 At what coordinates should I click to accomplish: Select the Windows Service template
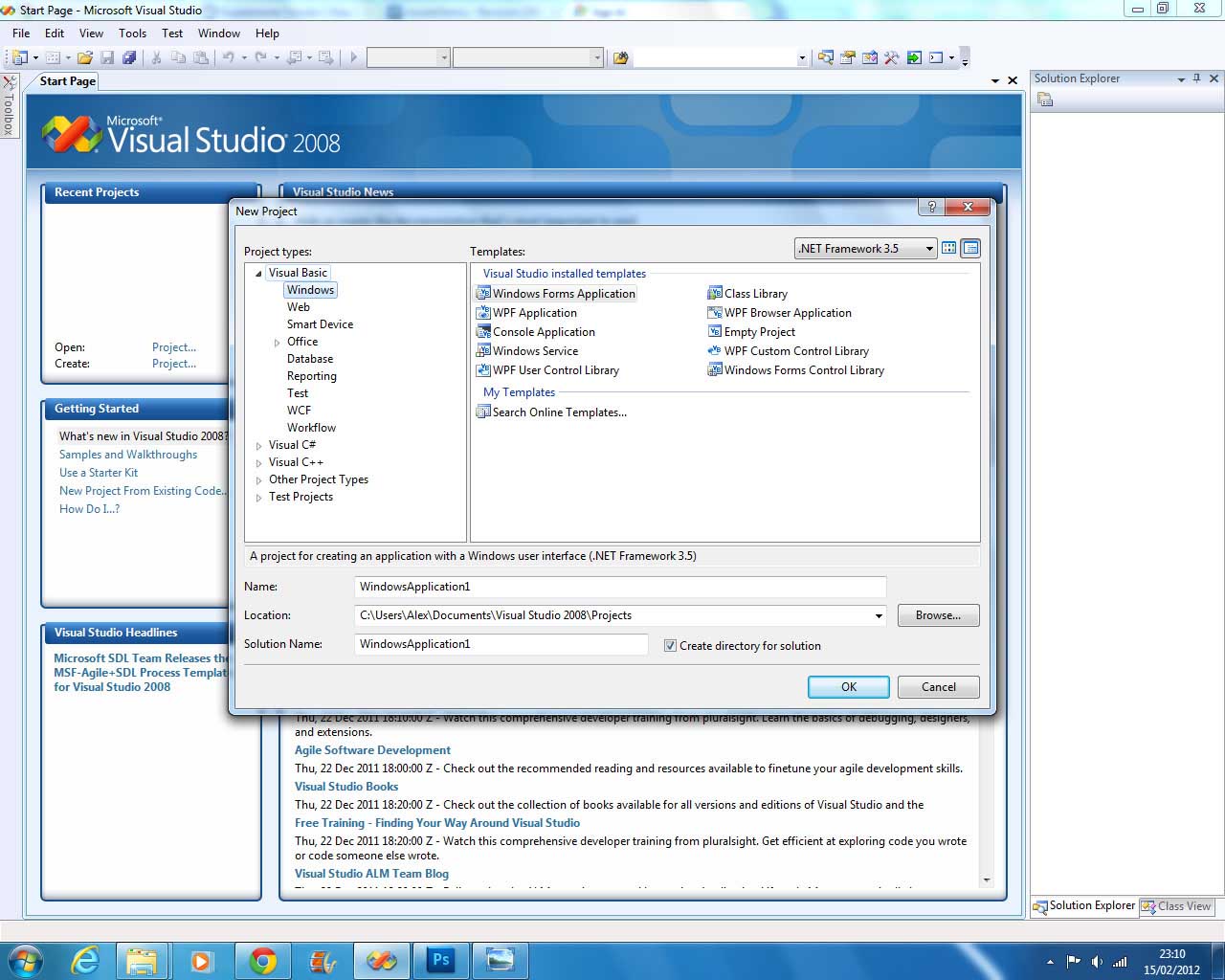[527, 351]
